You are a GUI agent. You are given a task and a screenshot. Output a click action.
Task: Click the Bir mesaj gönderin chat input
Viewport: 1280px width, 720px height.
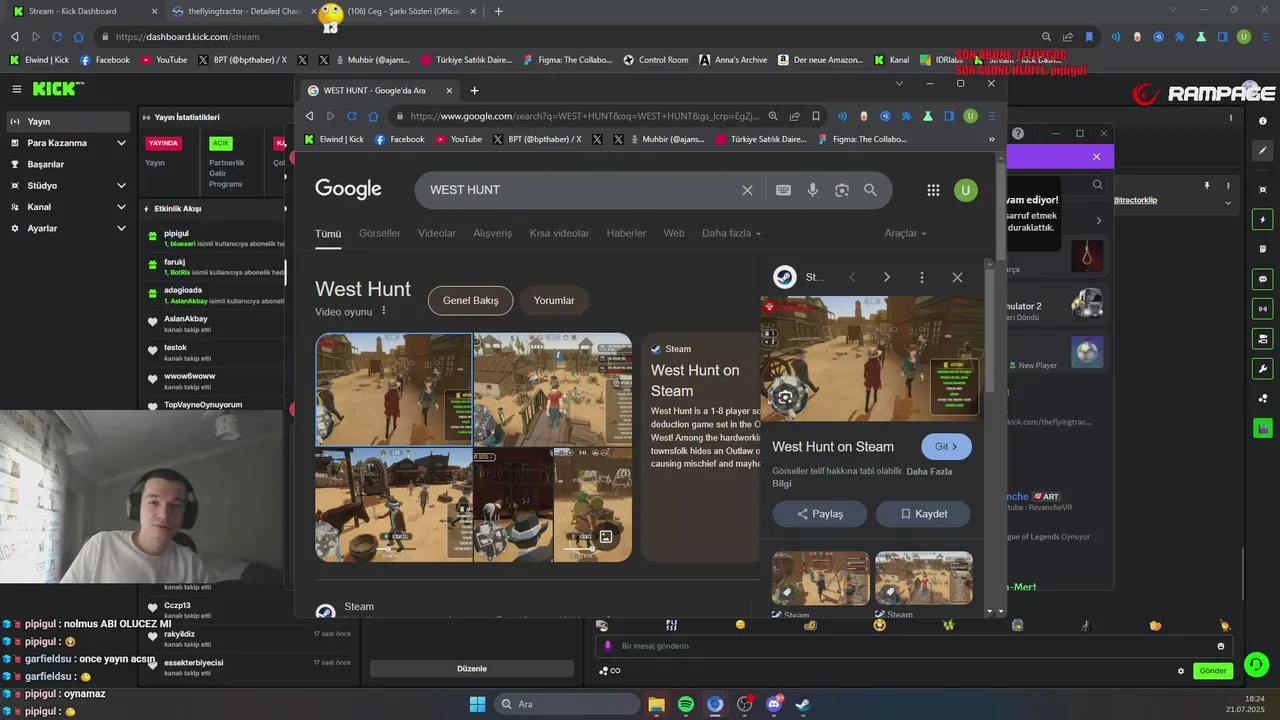point(915,646)
